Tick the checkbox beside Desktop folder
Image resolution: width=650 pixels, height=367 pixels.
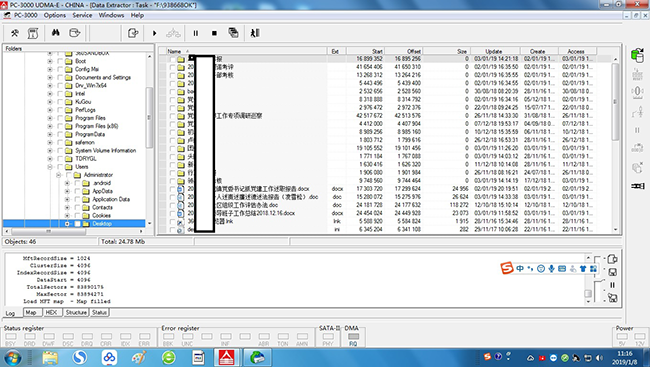(x=78, y=224)
